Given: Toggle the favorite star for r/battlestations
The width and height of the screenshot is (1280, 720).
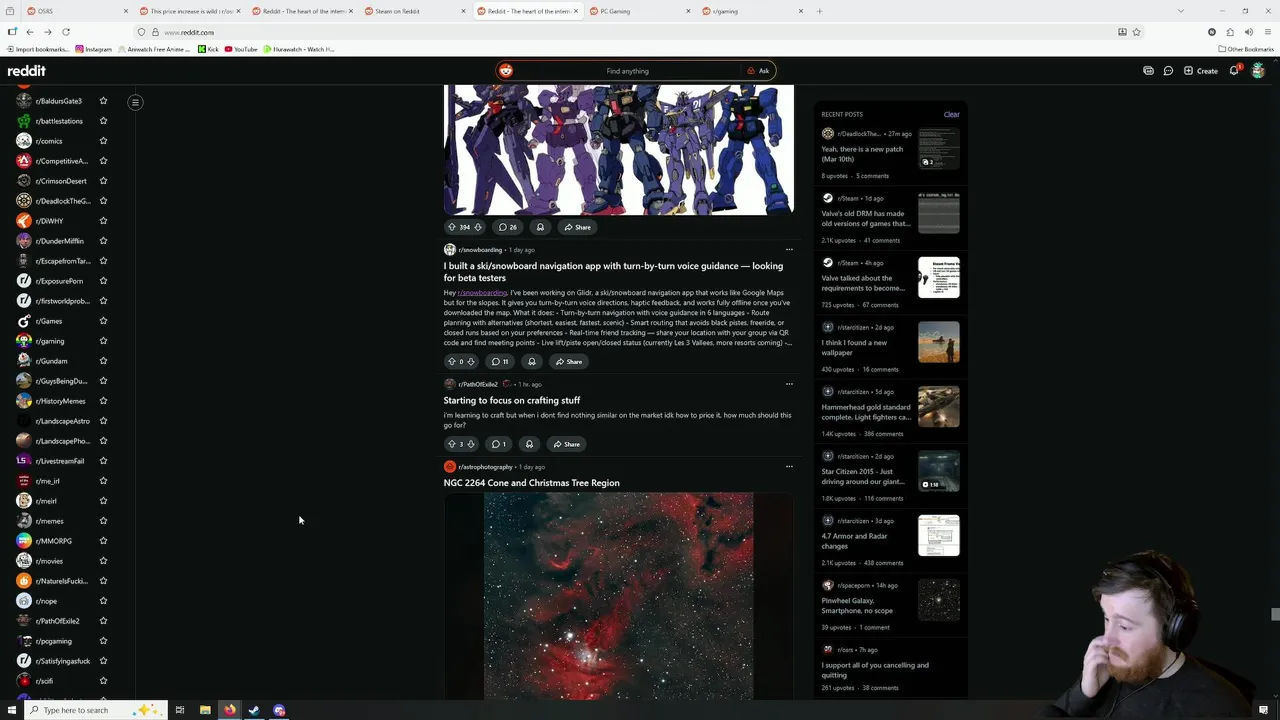Looking at the screenshot, I should pos(103,121).
